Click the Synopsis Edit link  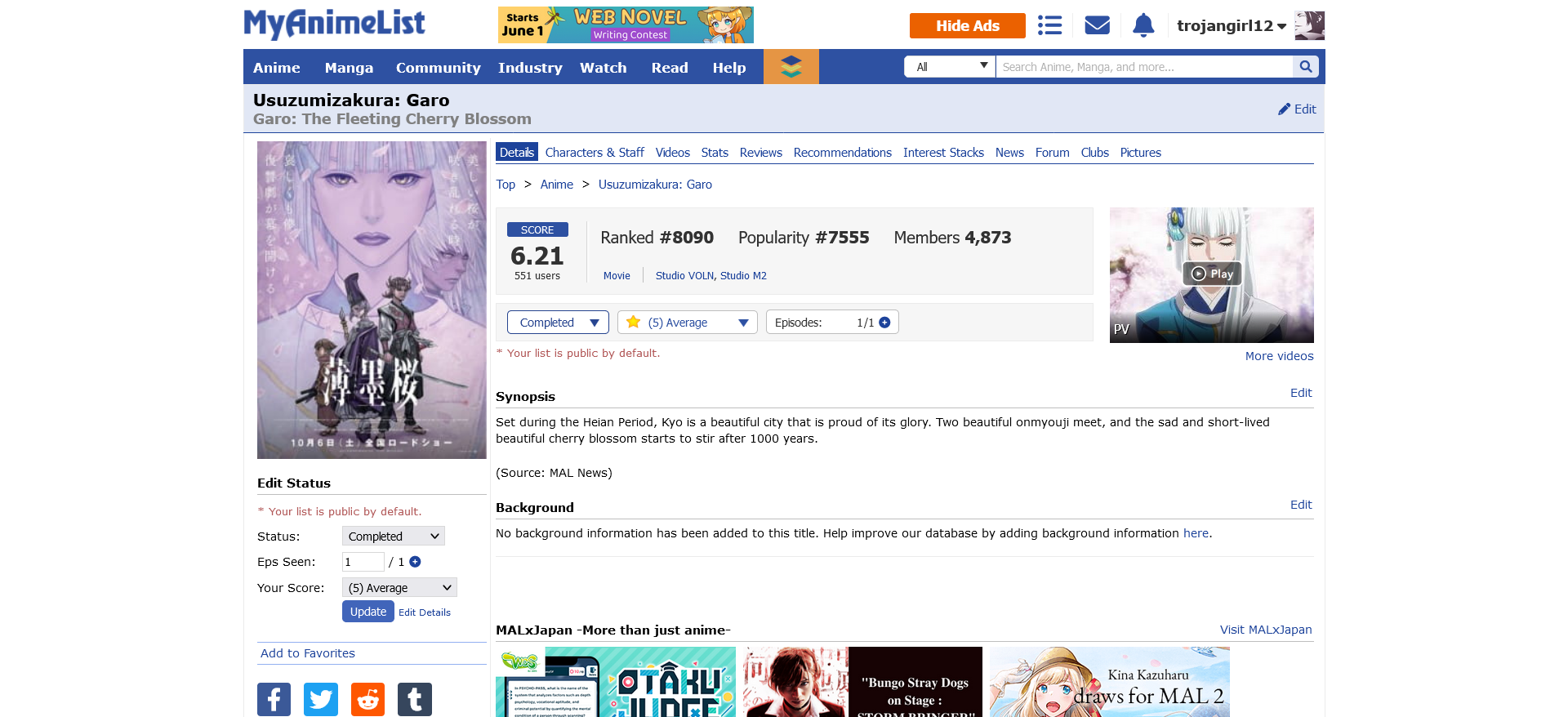1301,393
